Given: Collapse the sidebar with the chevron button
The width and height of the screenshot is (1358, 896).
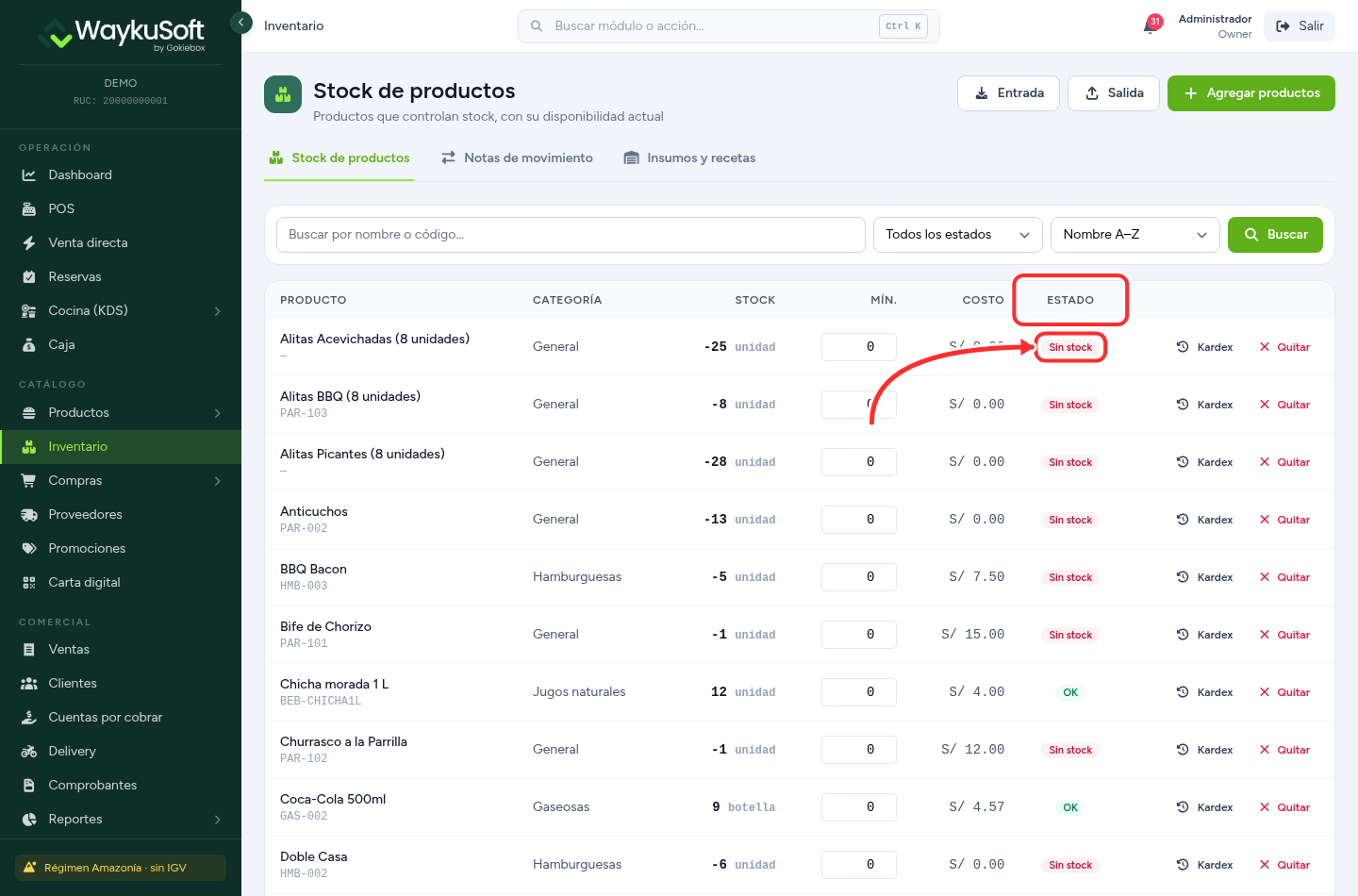Looking at the screenshot, I should tap(241, 23).
